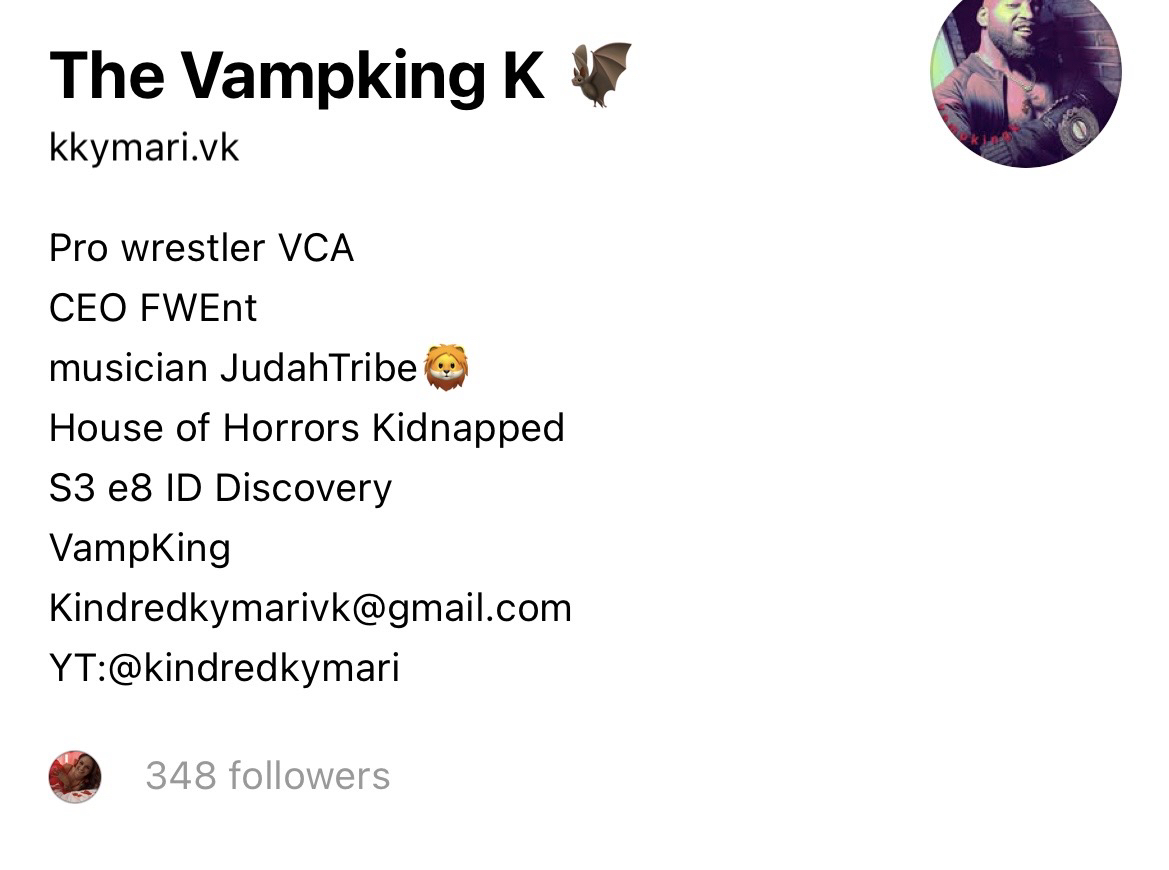
Task: Tap the word "Kidnapped" in bio
Action: pyautogui.click(x=468, y=429)
